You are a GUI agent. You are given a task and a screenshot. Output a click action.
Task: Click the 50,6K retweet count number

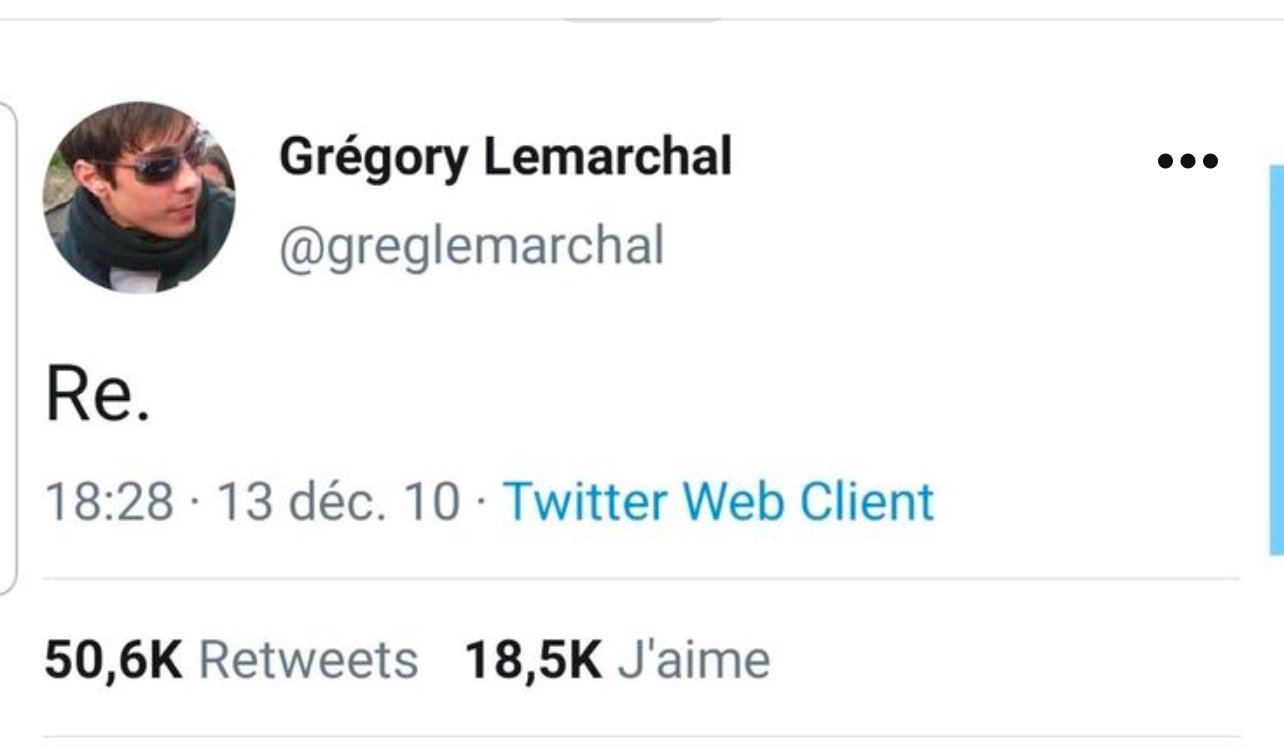(x=113, y=660)
